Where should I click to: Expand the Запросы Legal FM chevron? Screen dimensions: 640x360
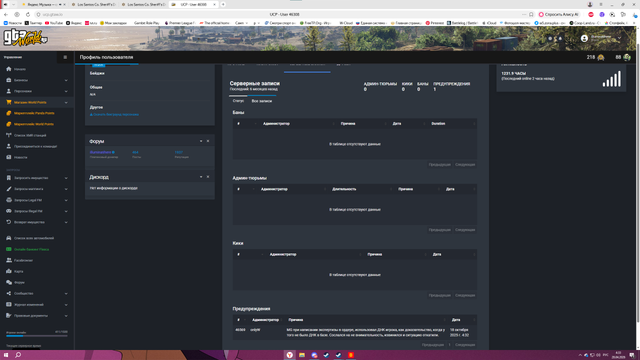[x=66, y=200]
